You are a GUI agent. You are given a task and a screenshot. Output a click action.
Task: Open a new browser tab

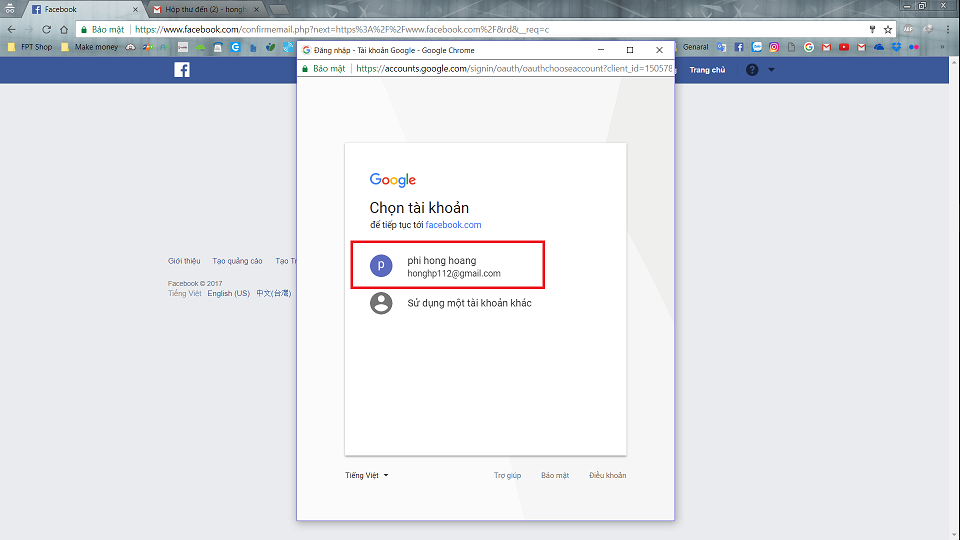point(279,9)
